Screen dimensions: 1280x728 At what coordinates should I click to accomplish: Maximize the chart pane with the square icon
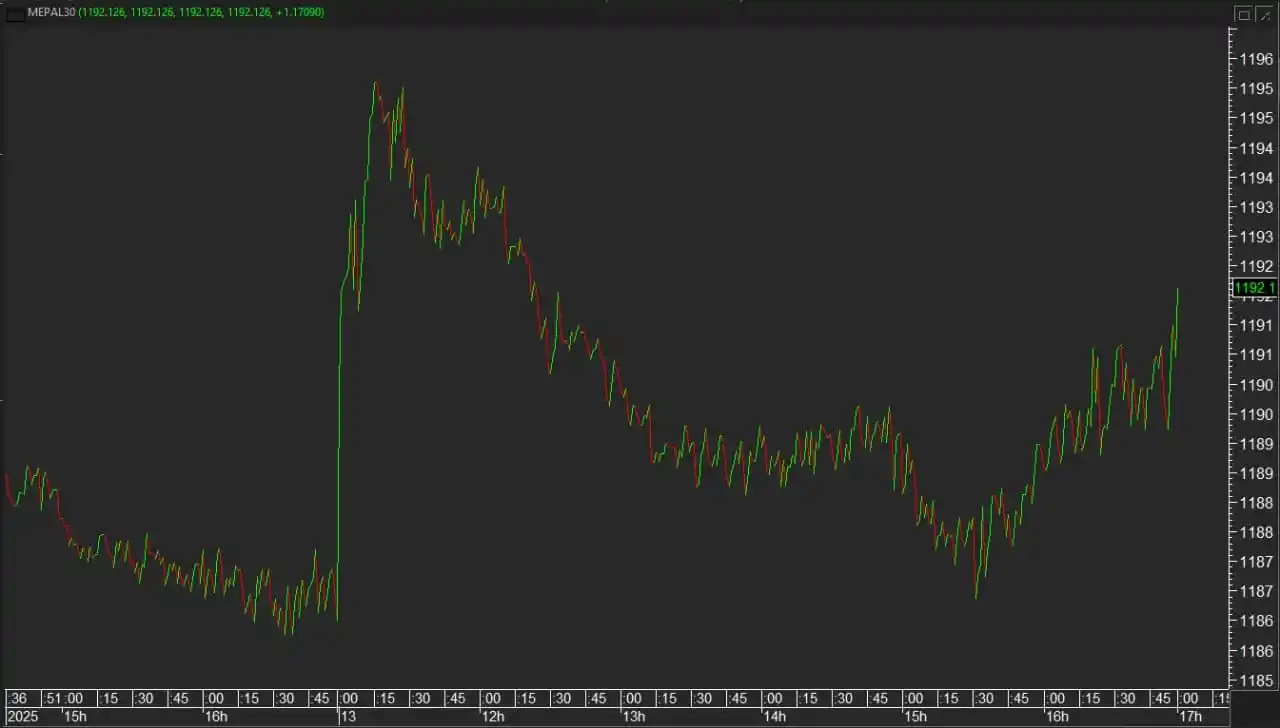pos(1243,14)
